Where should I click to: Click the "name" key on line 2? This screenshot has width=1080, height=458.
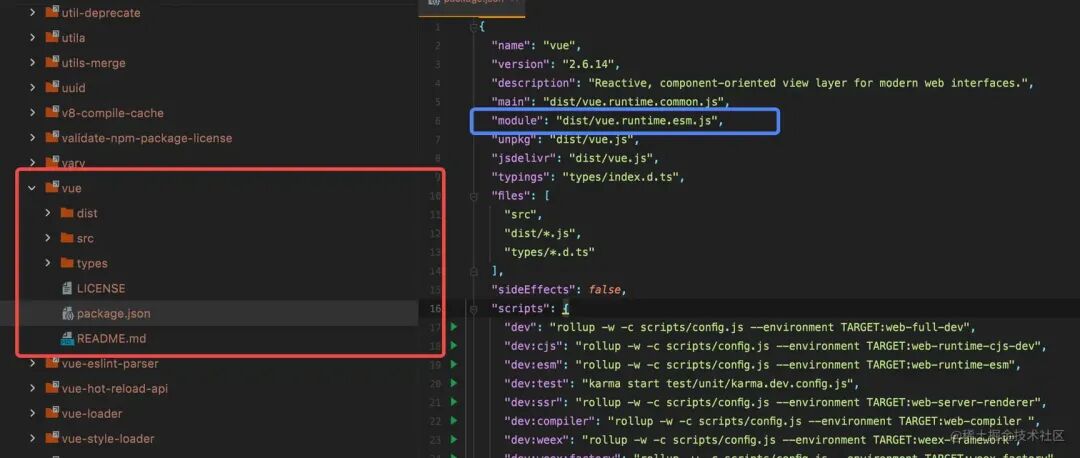pyautogui.click(x=510, y=46)
